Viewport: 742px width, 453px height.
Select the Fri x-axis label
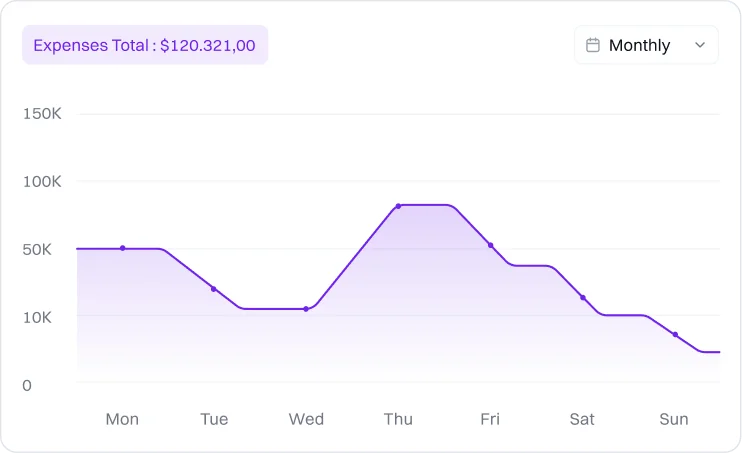pos(490,419)
